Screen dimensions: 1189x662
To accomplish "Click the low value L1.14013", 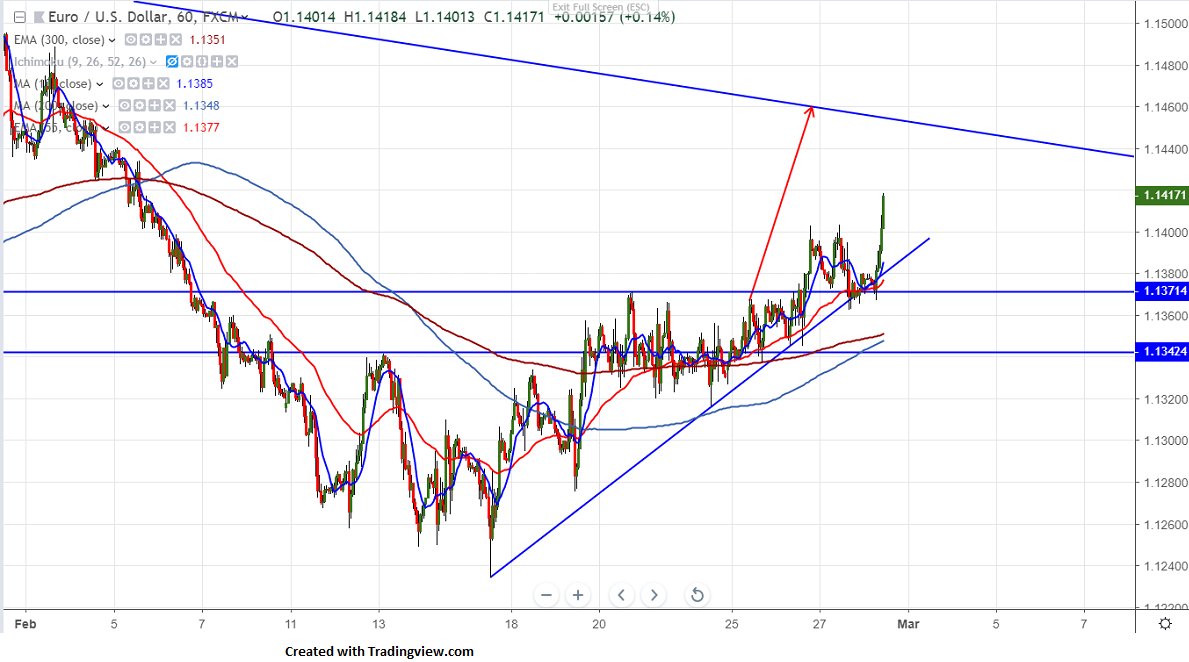I will click(444, 17).
